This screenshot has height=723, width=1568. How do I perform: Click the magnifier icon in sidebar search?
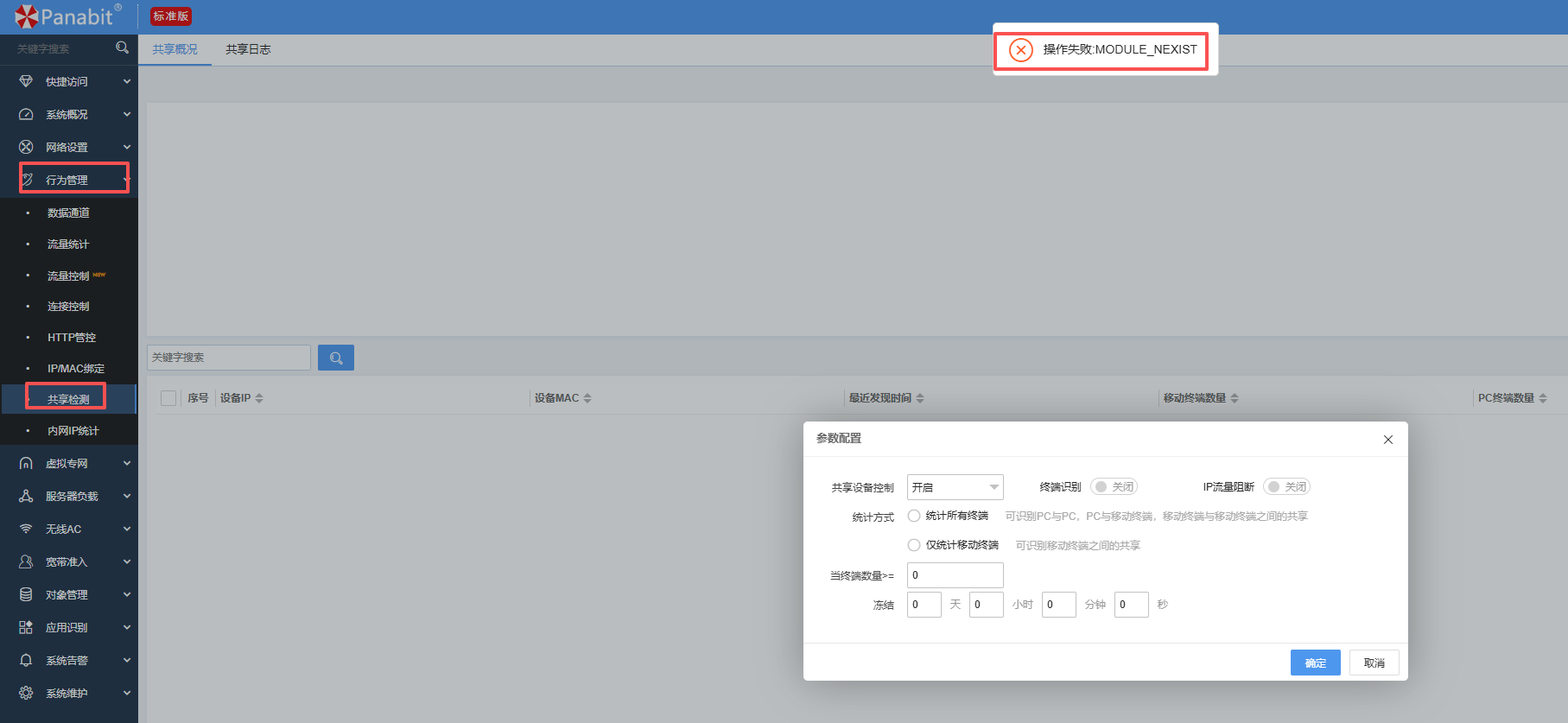click(x=122, y=48)
